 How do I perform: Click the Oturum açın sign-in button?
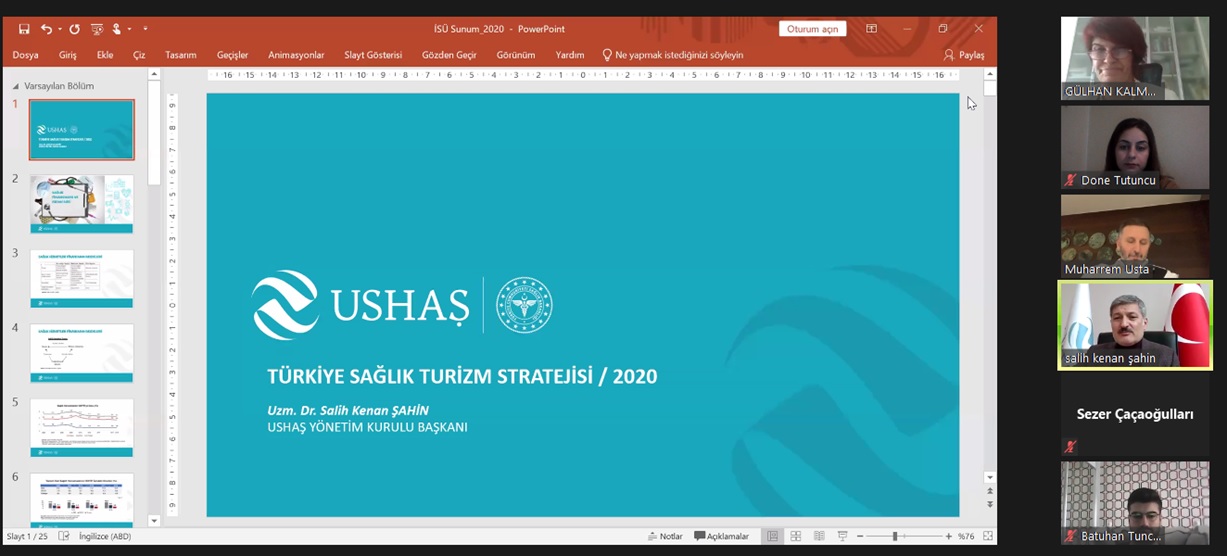[812, 29]
